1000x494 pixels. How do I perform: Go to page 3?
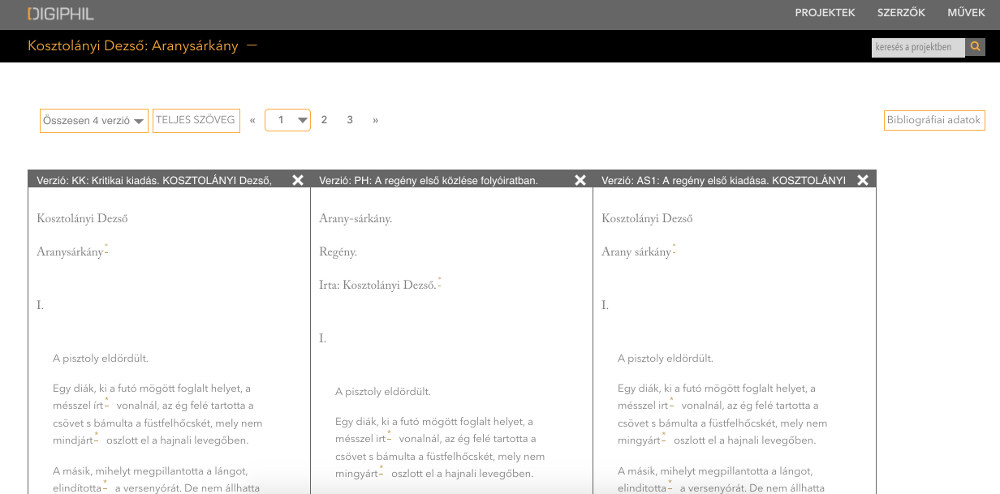point(350,120)
